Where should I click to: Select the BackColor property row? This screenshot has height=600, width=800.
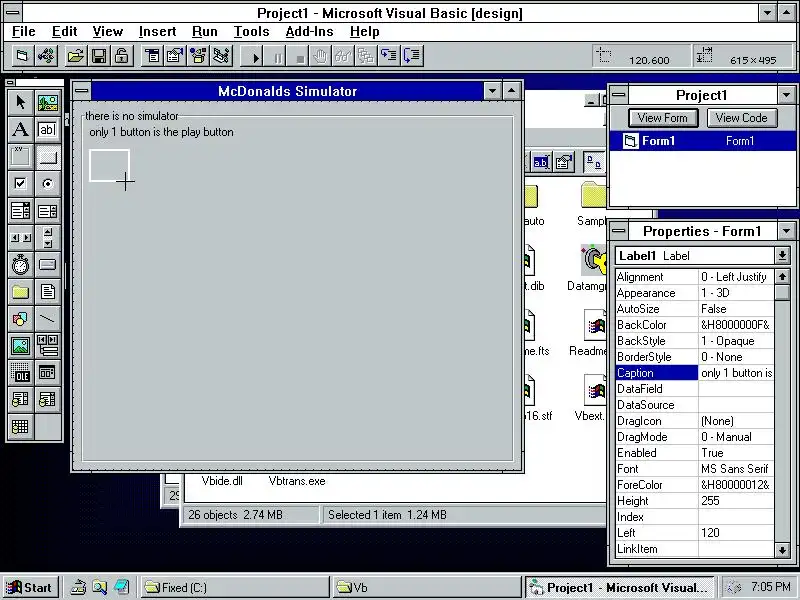click(x=695, y=324)
